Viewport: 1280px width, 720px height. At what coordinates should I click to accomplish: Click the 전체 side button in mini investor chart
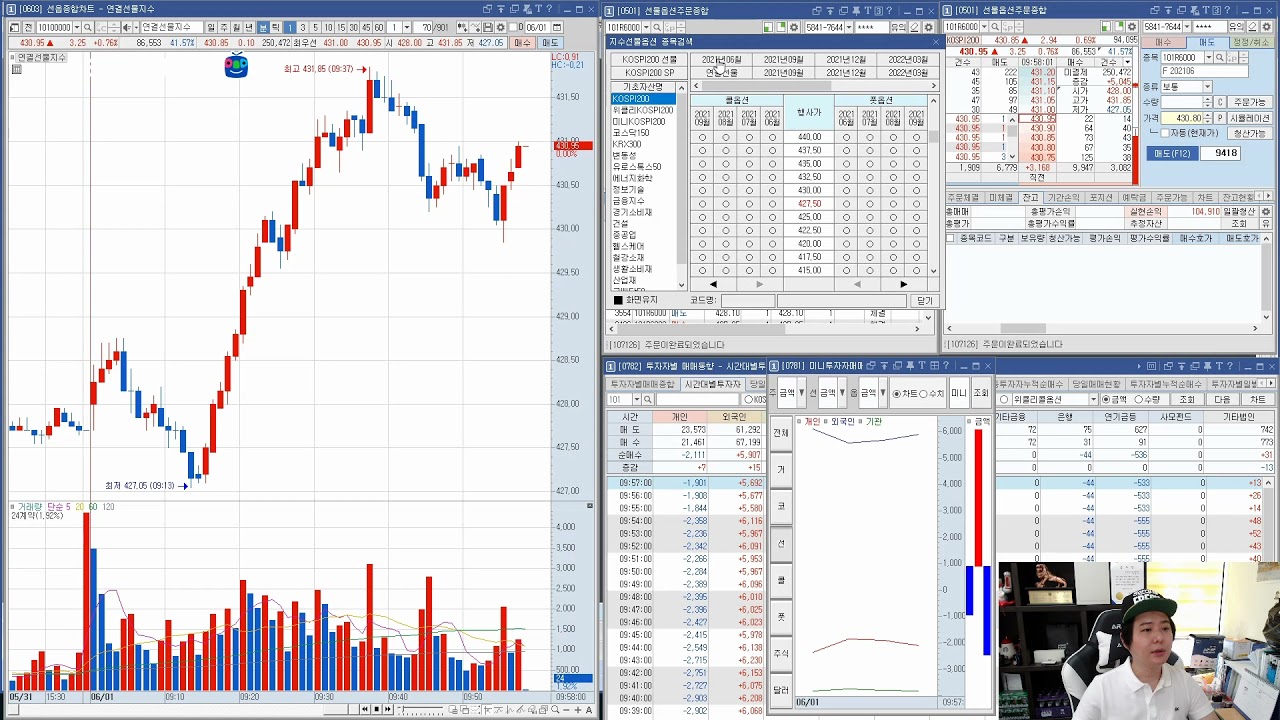[781, 433]
